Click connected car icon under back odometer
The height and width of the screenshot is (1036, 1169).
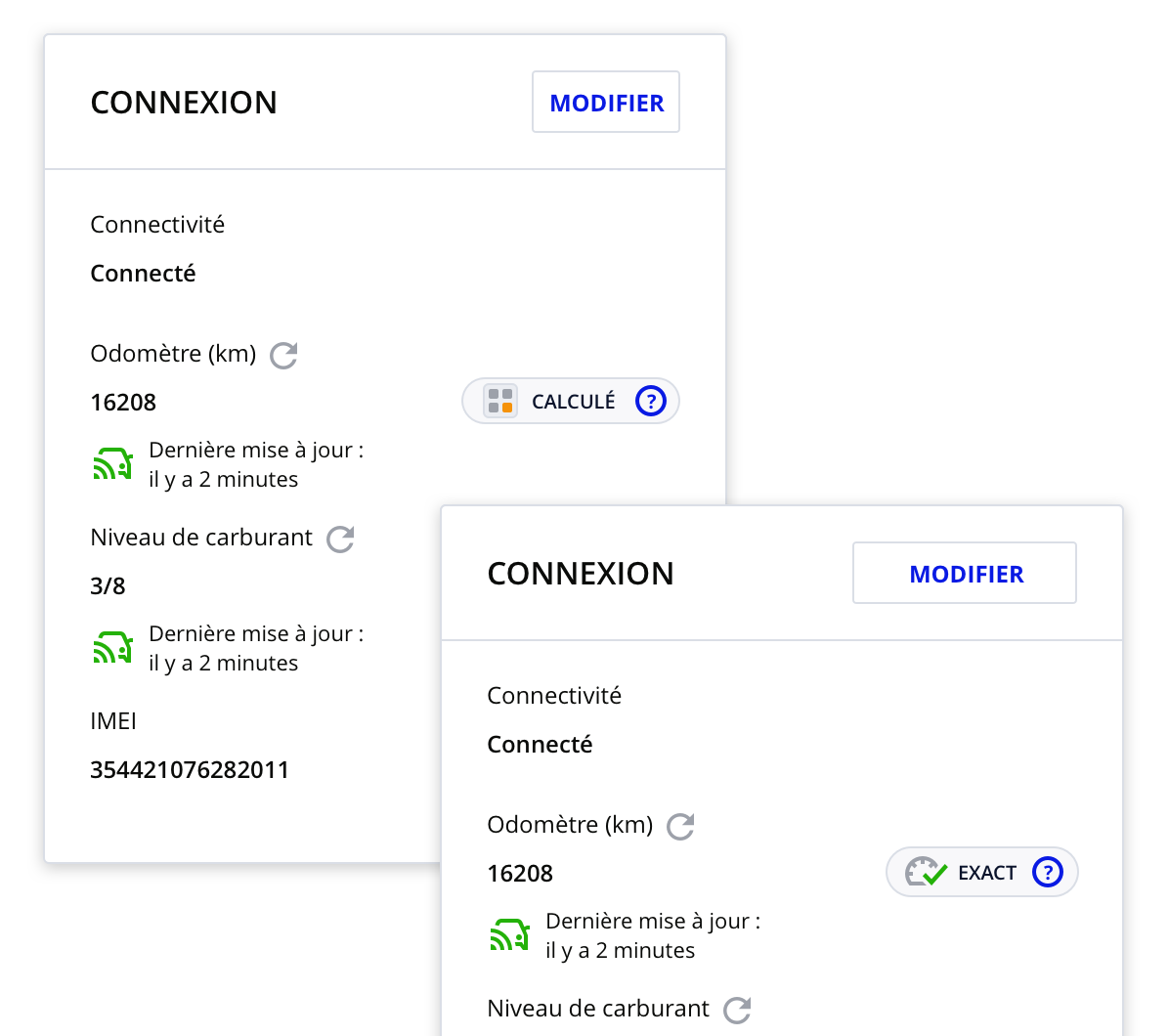click(112, 465)
